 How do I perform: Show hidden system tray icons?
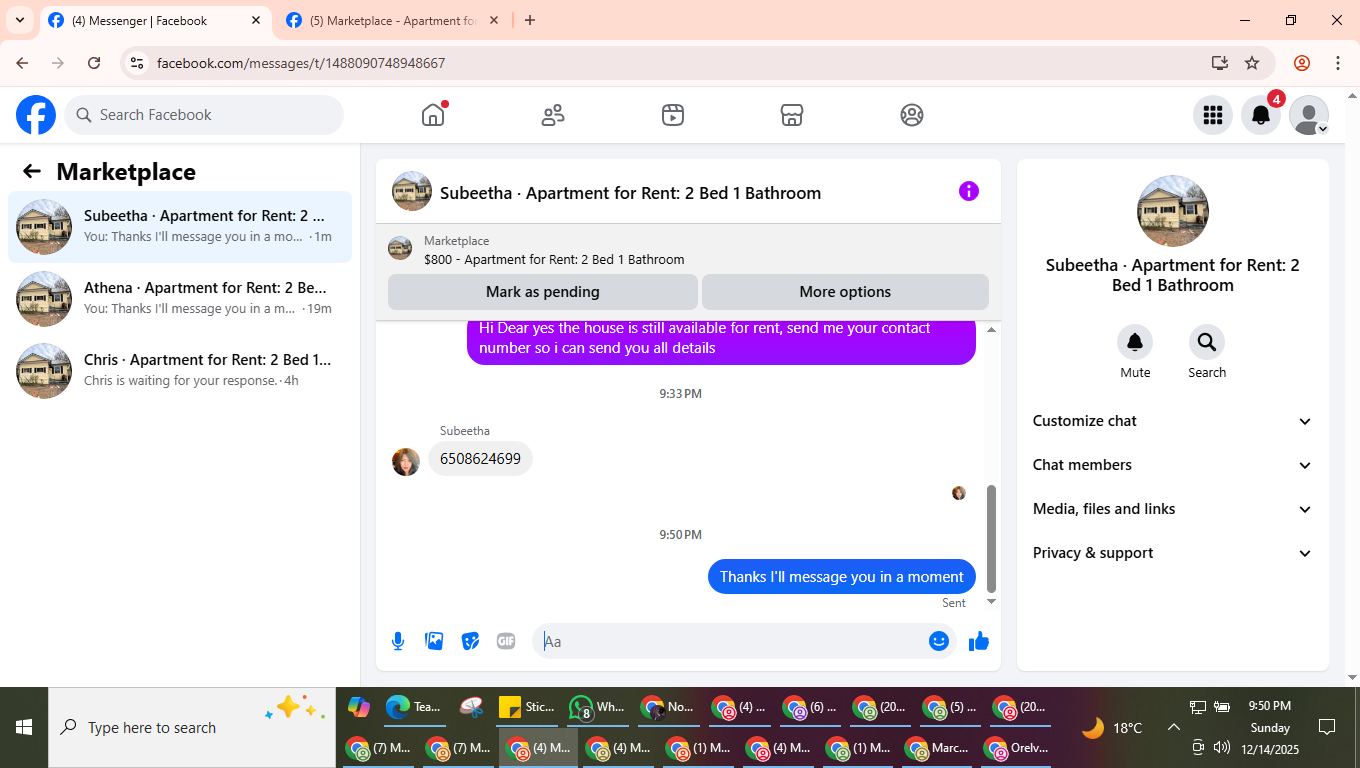[1174, 727]
